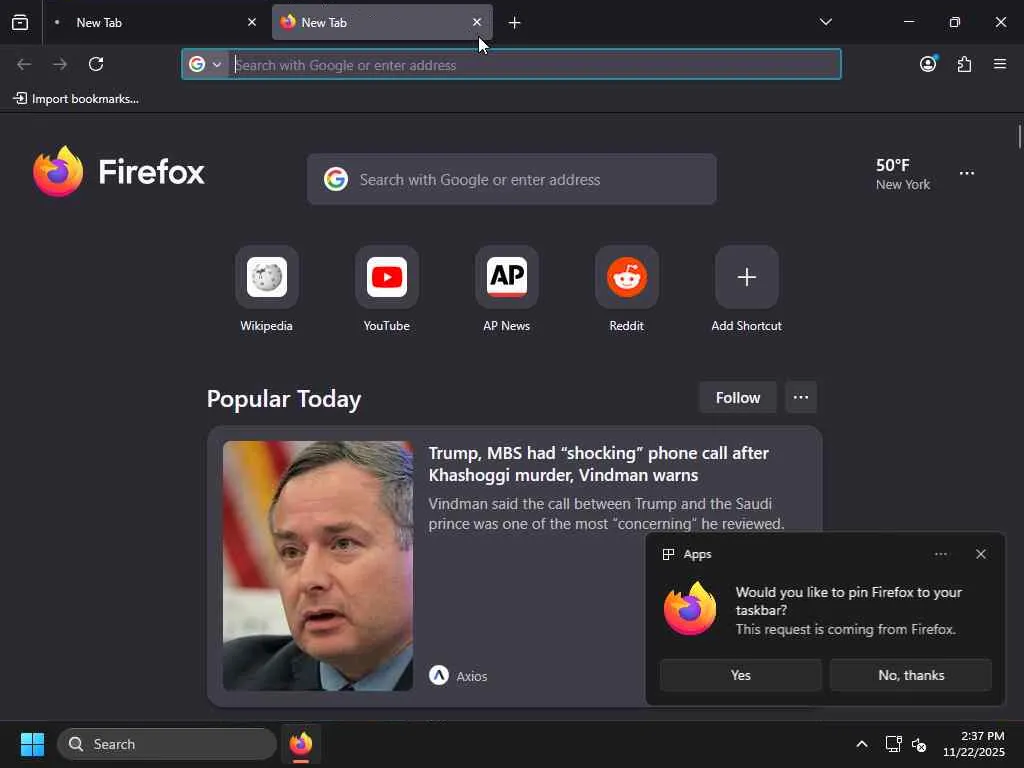The image size is (1024, 768).
Task: Click the Add Shortcut tile
Action: click(746, 289)
